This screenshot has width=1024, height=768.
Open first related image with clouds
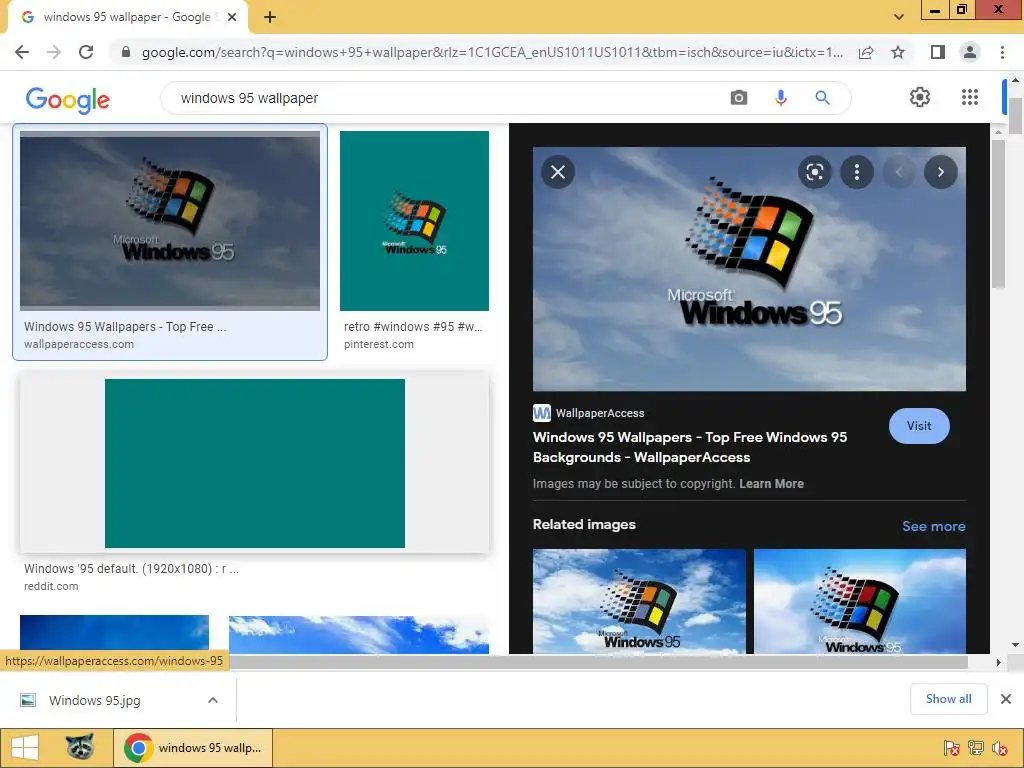639,601
